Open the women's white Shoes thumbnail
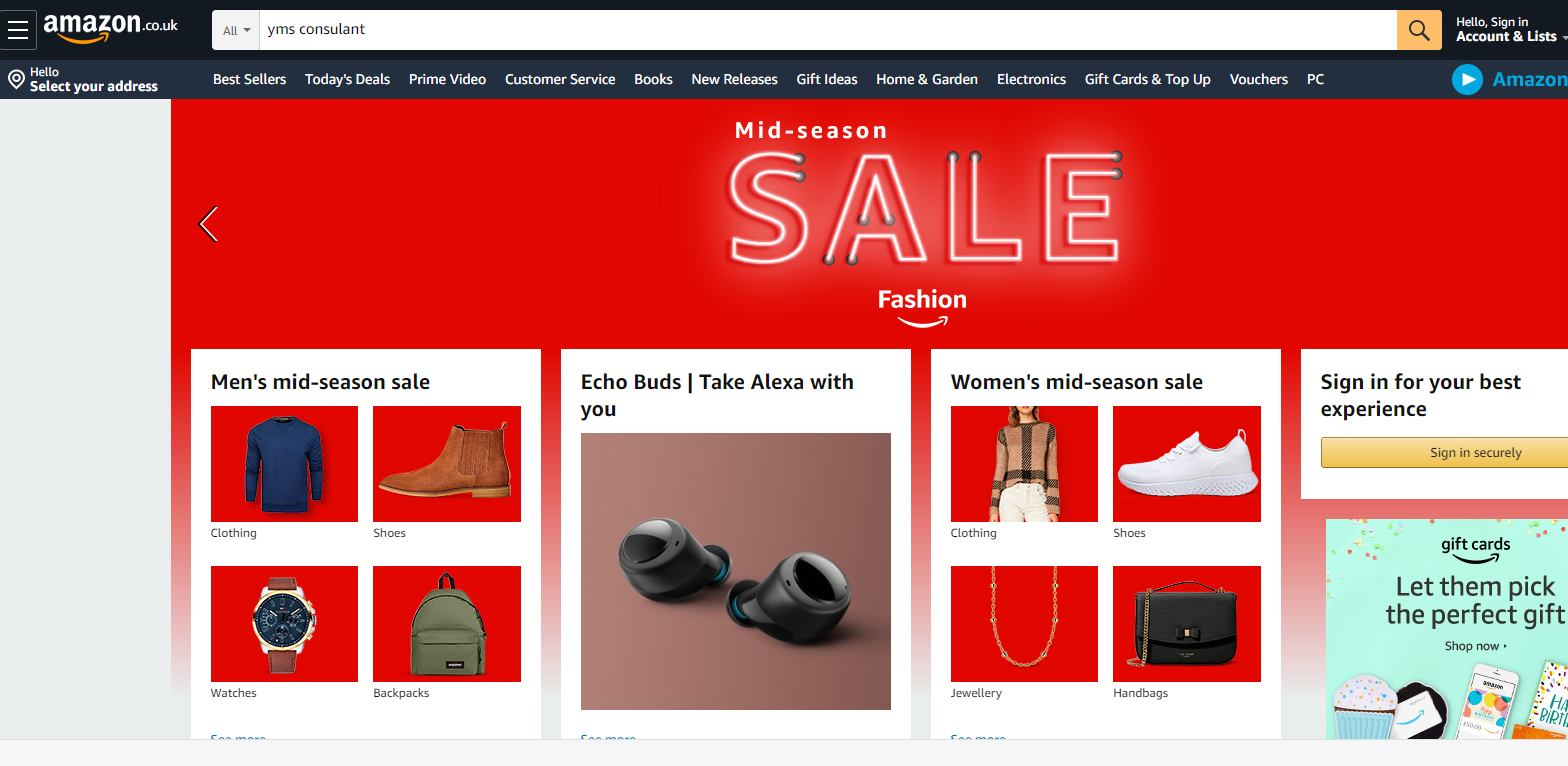 click(1187, 464)
